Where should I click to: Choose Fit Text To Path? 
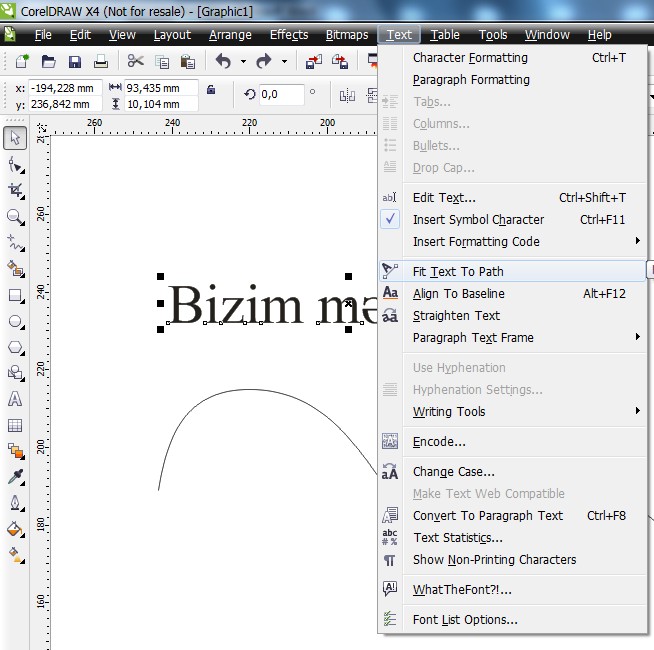click(513, 271)
